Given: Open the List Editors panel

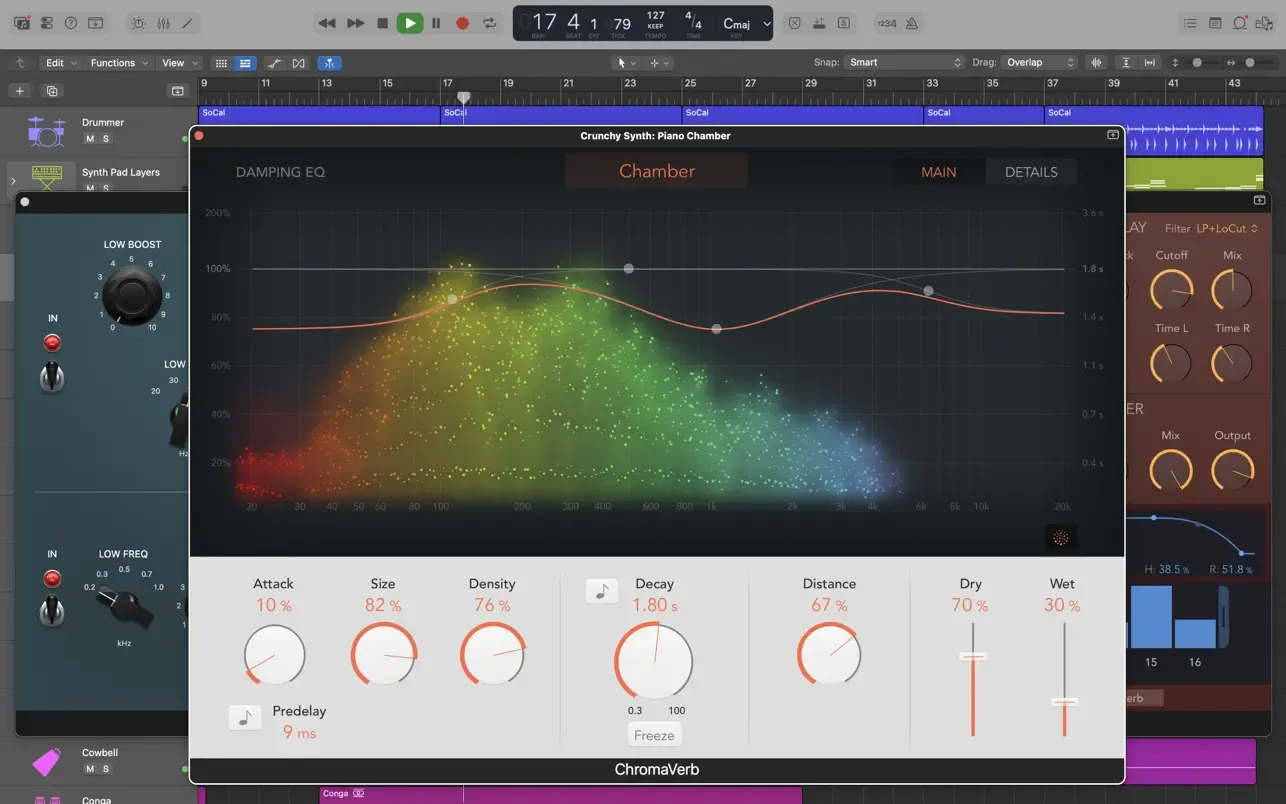Looking at the screenshot, I should pyautogui.click(x=1190, y=23).
